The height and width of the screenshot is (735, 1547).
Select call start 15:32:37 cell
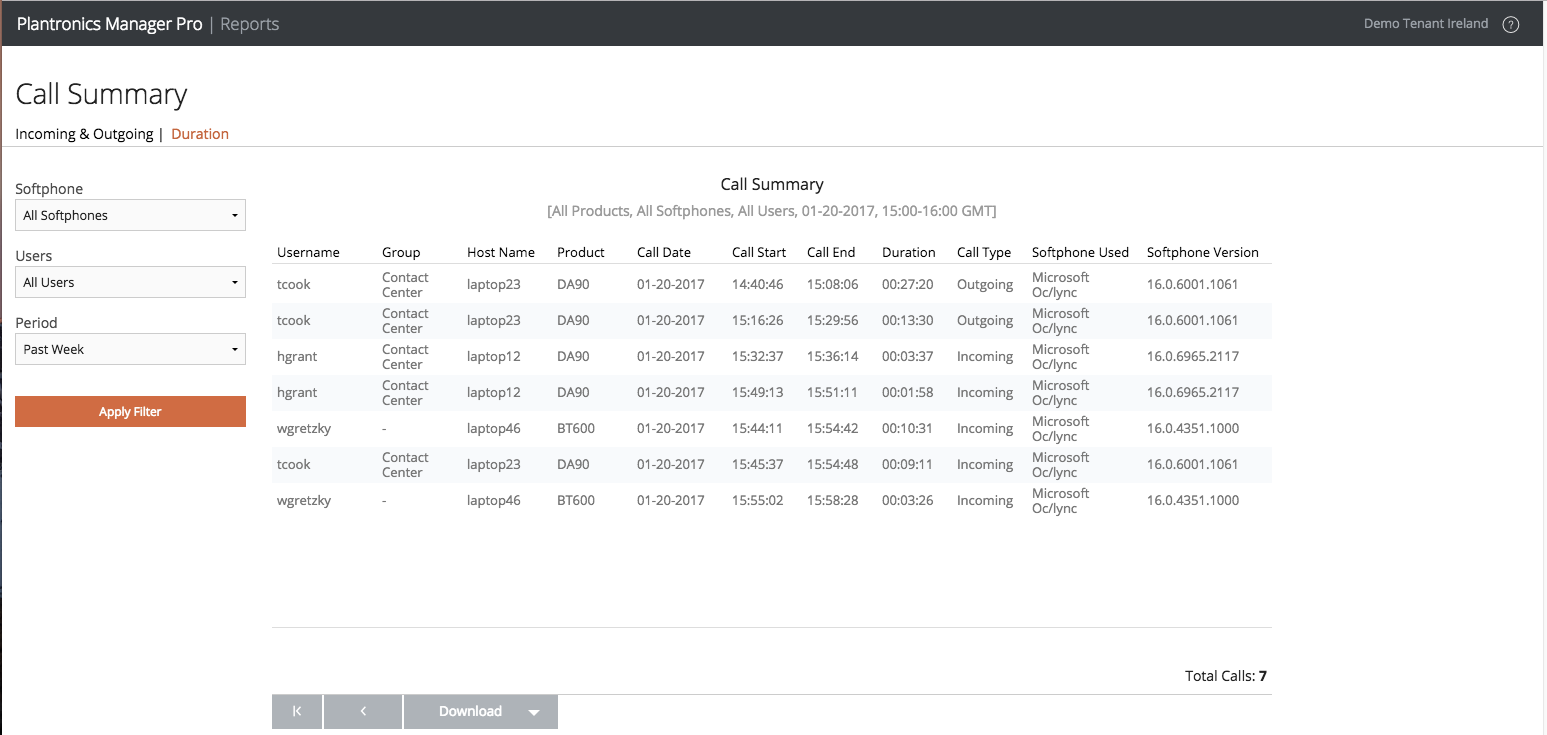[757, 356]
